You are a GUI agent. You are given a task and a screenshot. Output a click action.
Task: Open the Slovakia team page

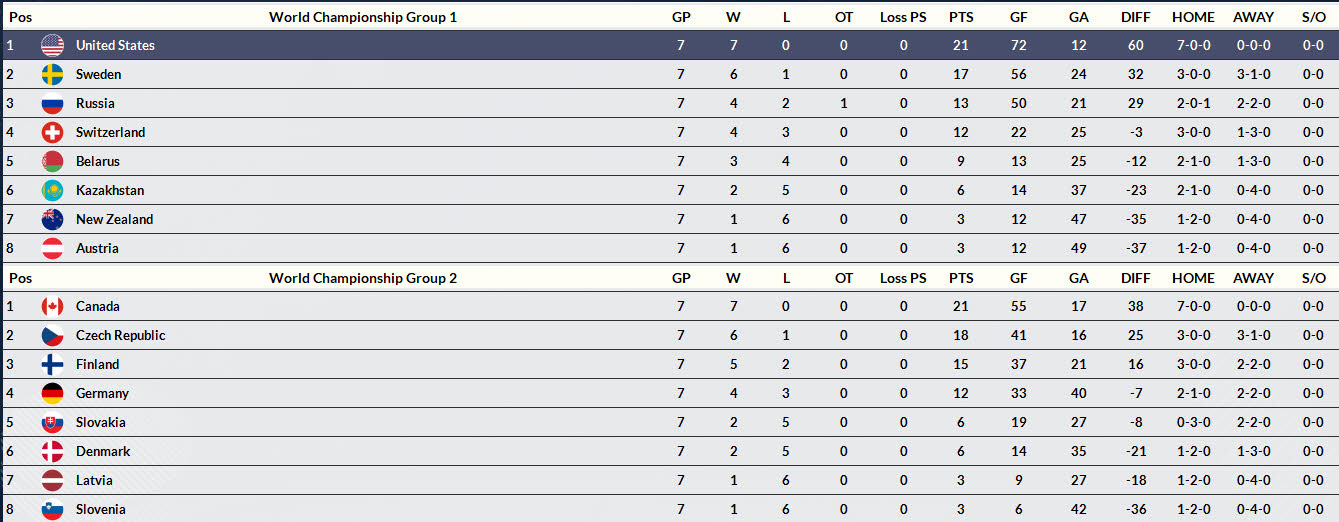100,422
